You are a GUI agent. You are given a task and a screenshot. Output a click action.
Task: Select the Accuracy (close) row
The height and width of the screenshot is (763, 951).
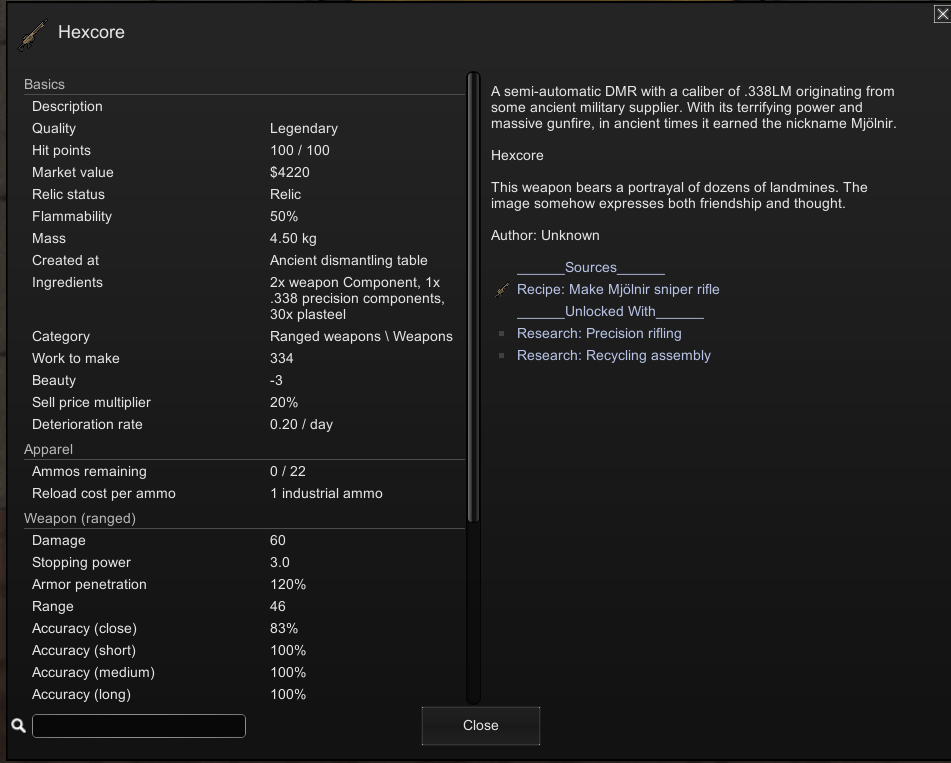244,628
